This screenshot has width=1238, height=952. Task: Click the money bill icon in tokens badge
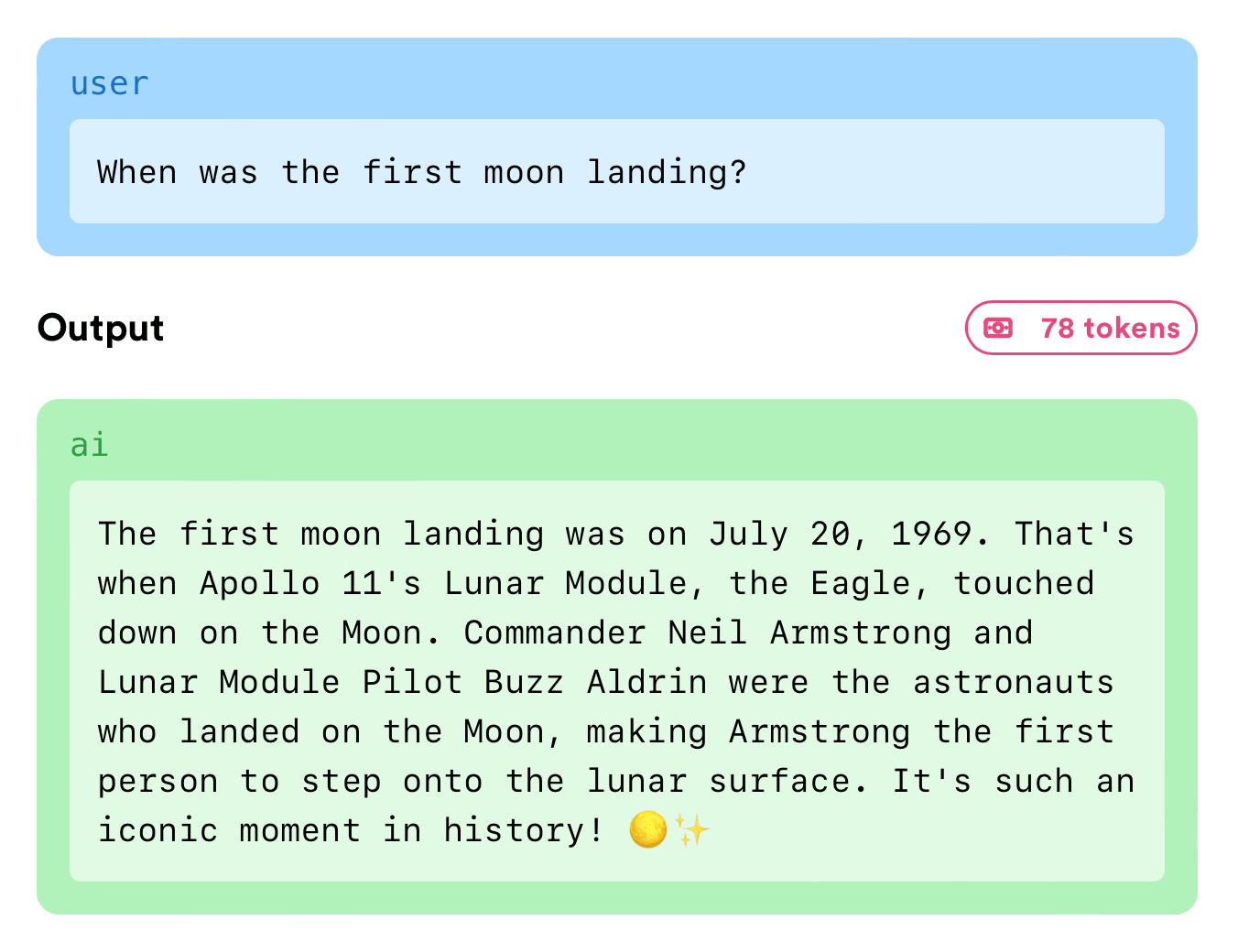pos(997,328)
